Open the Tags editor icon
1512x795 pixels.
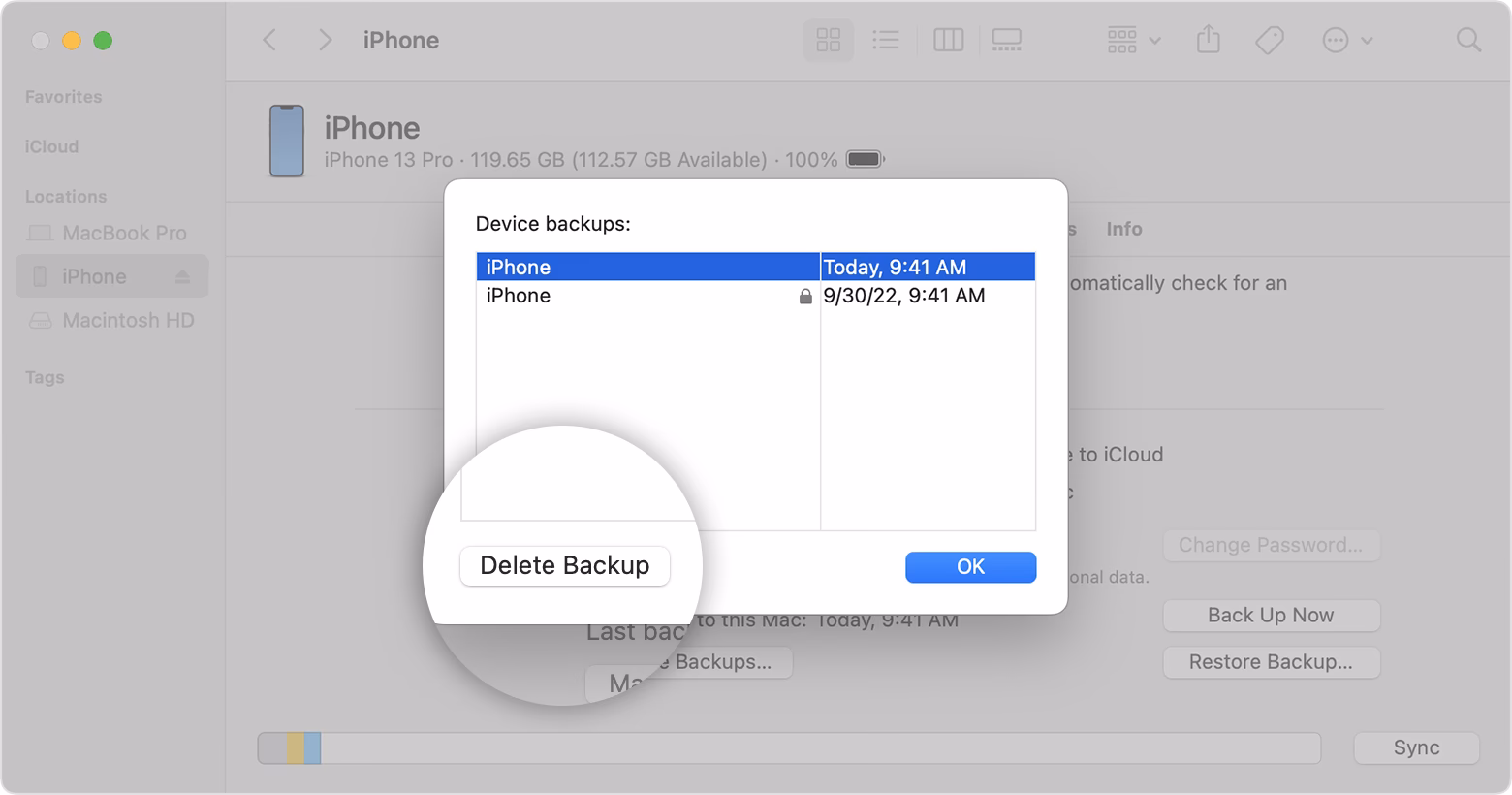coord(1270,40)
